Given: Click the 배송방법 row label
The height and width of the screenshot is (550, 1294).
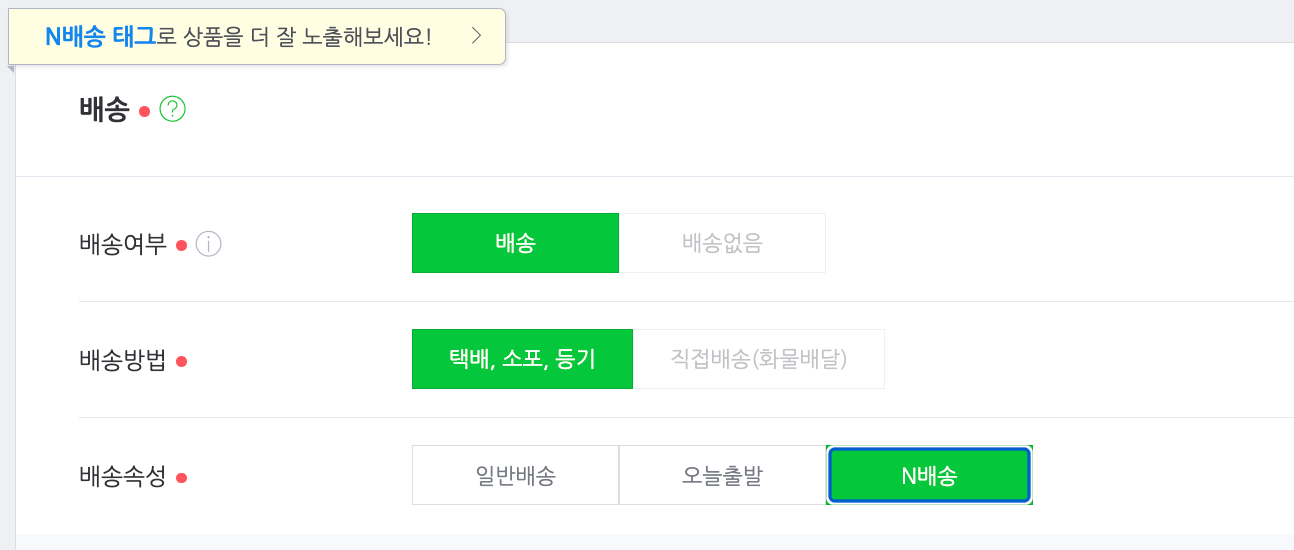Looking at the screenshot, I should pos(123,360).
